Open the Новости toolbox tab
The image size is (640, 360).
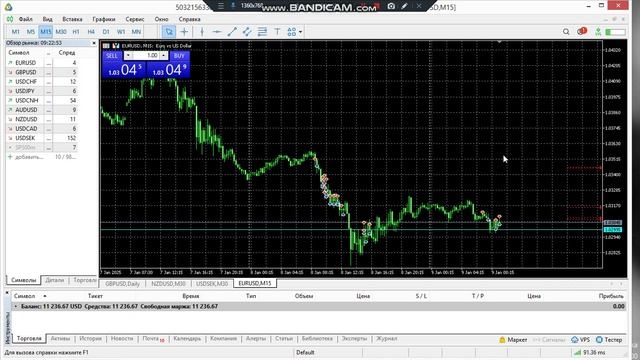[x=122, y=339]
